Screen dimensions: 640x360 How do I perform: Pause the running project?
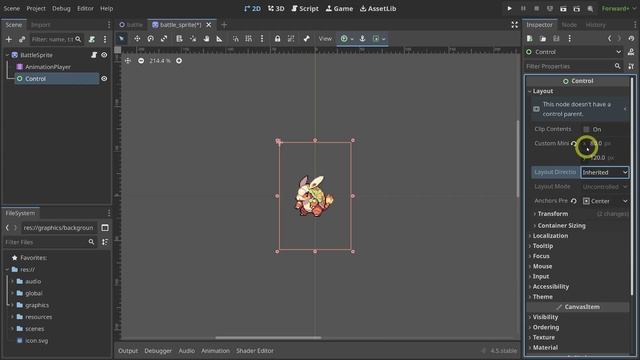(x=523, y=8)
